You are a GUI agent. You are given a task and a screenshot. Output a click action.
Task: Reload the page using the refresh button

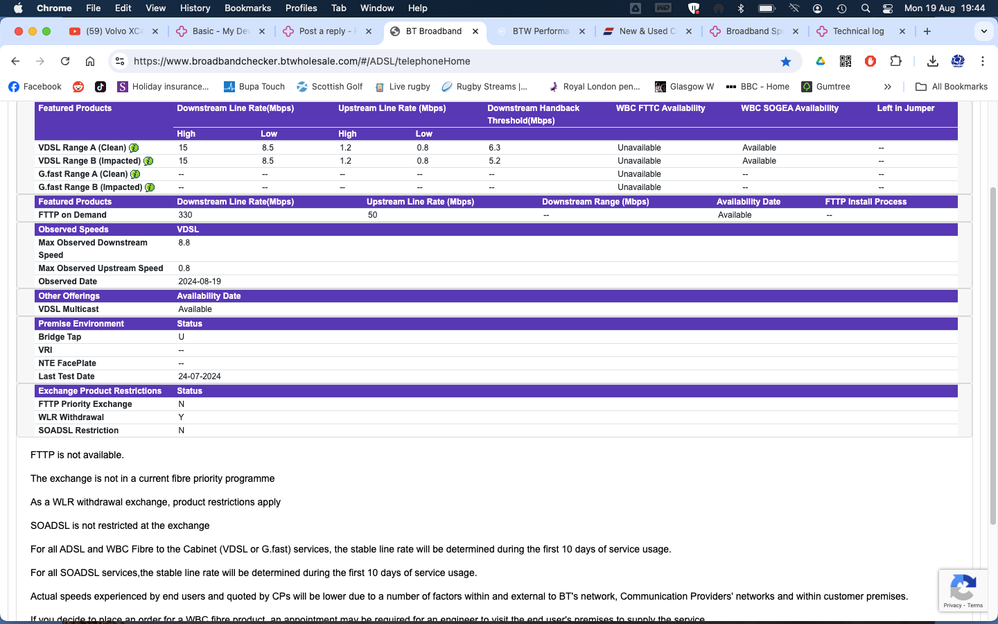coord(65,61)
